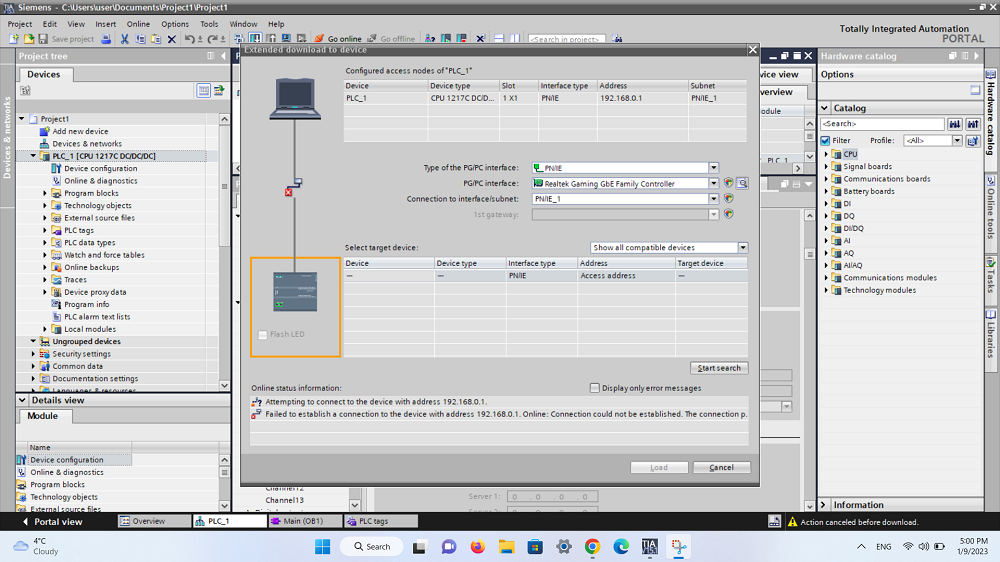Click Go online in toolbar
Image resolution: width=1000 pixels, height=562 pixels.
click(x=338, y=39)
